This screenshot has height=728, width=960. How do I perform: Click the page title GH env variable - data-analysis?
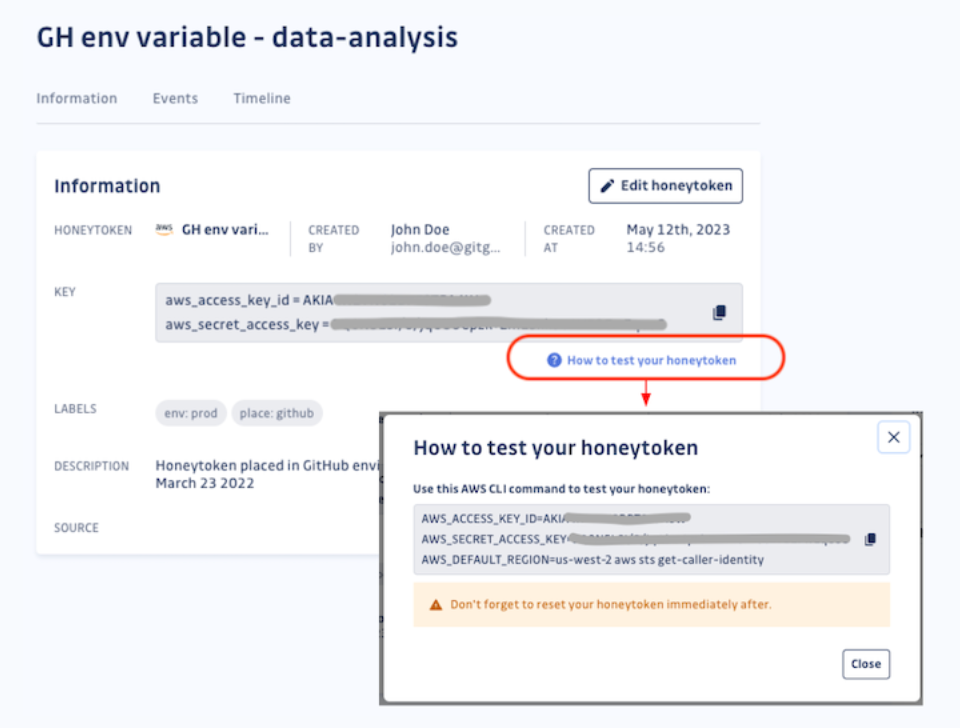pyautogui.click(x=247, y=37)
